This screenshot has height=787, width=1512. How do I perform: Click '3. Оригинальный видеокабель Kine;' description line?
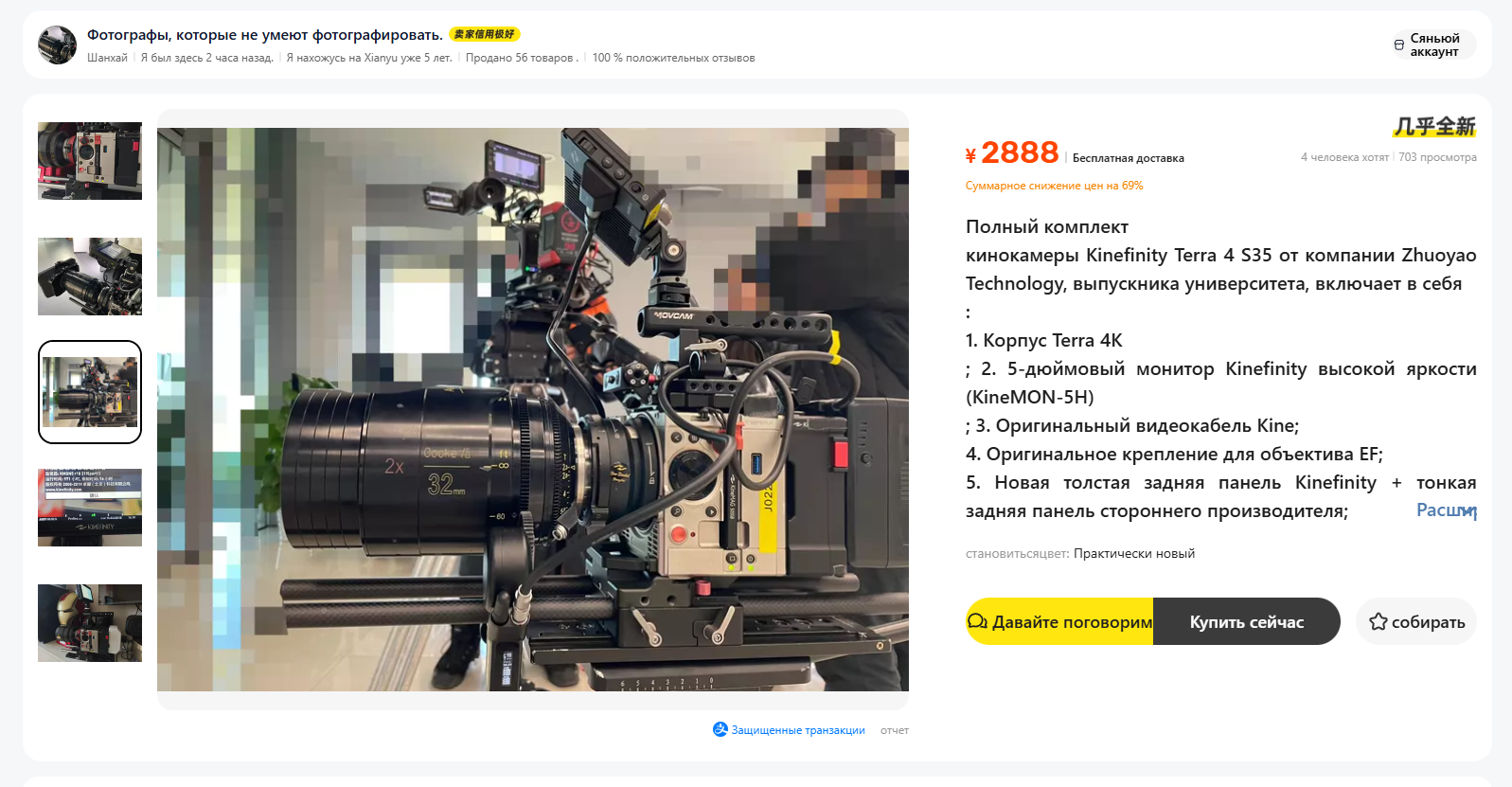pos(1137,425)
